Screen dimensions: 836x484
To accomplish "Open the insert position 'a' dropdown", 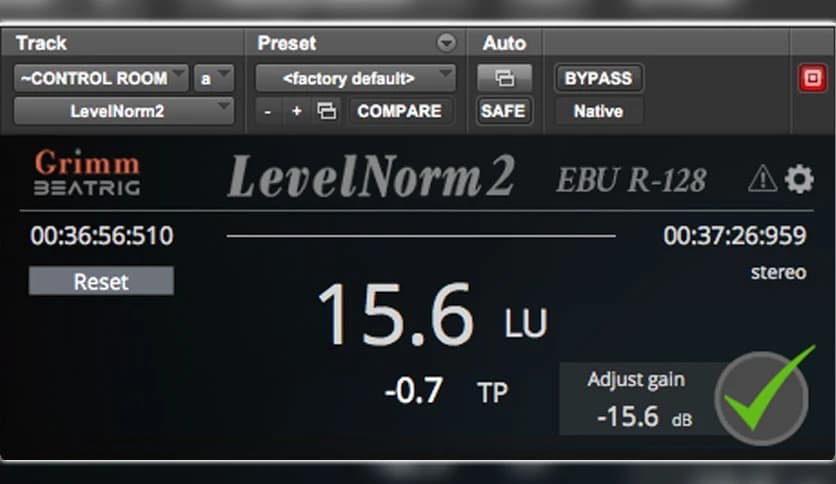I will [x=214, y=78].
